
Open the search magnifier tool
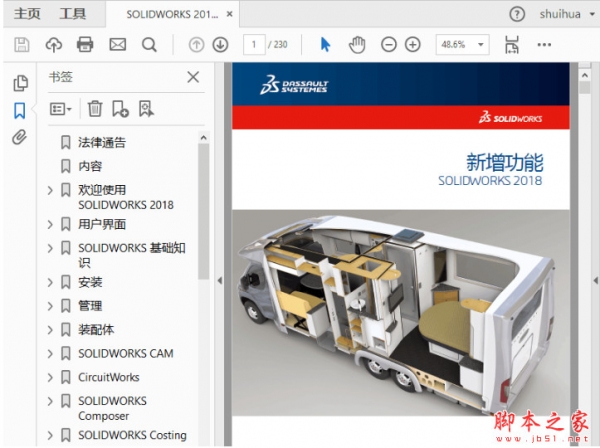[149, 45]
